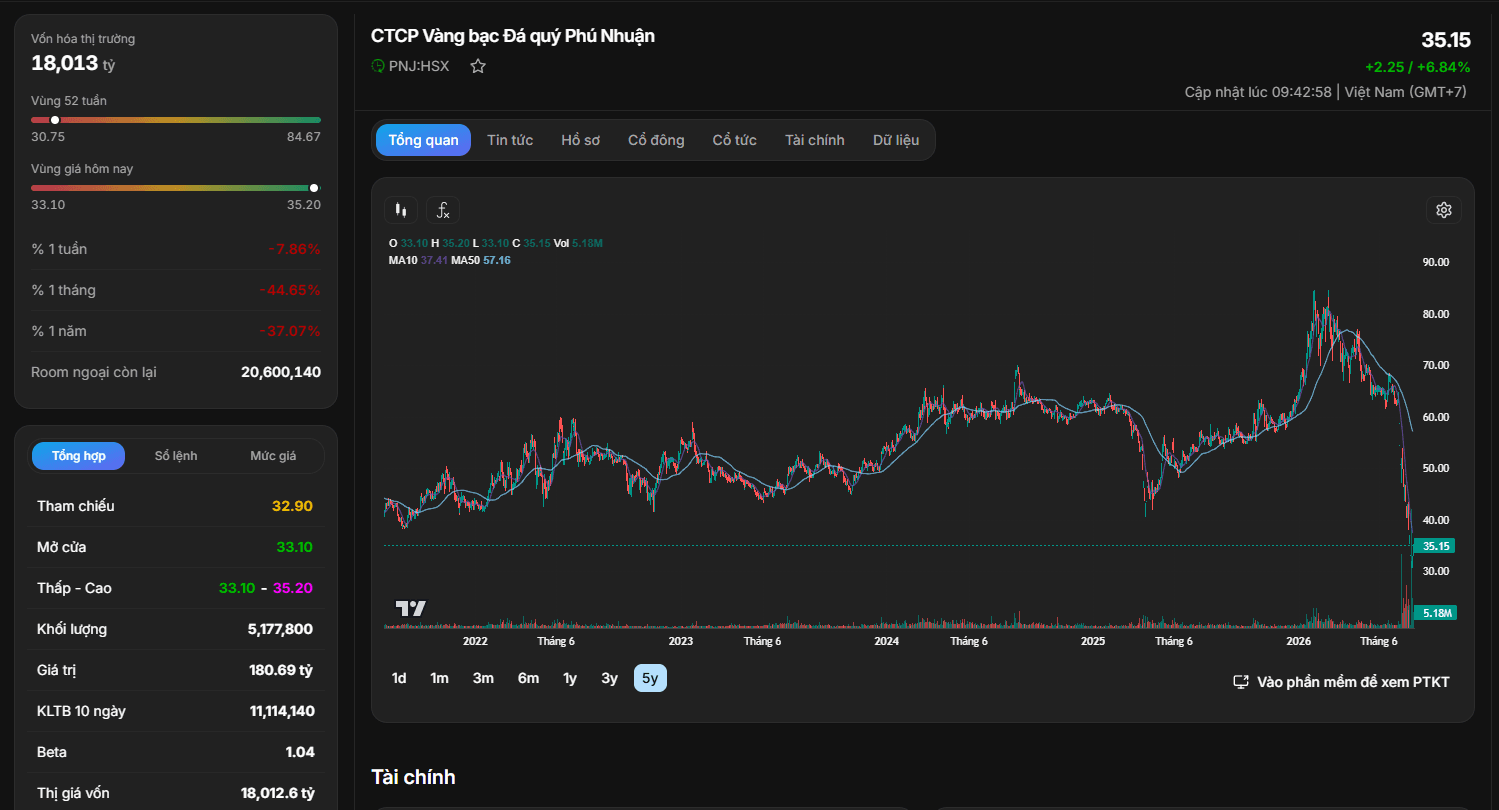Set chart range to 1d
The height and width of the screenshot is (810, 1499).
[399, 678]
